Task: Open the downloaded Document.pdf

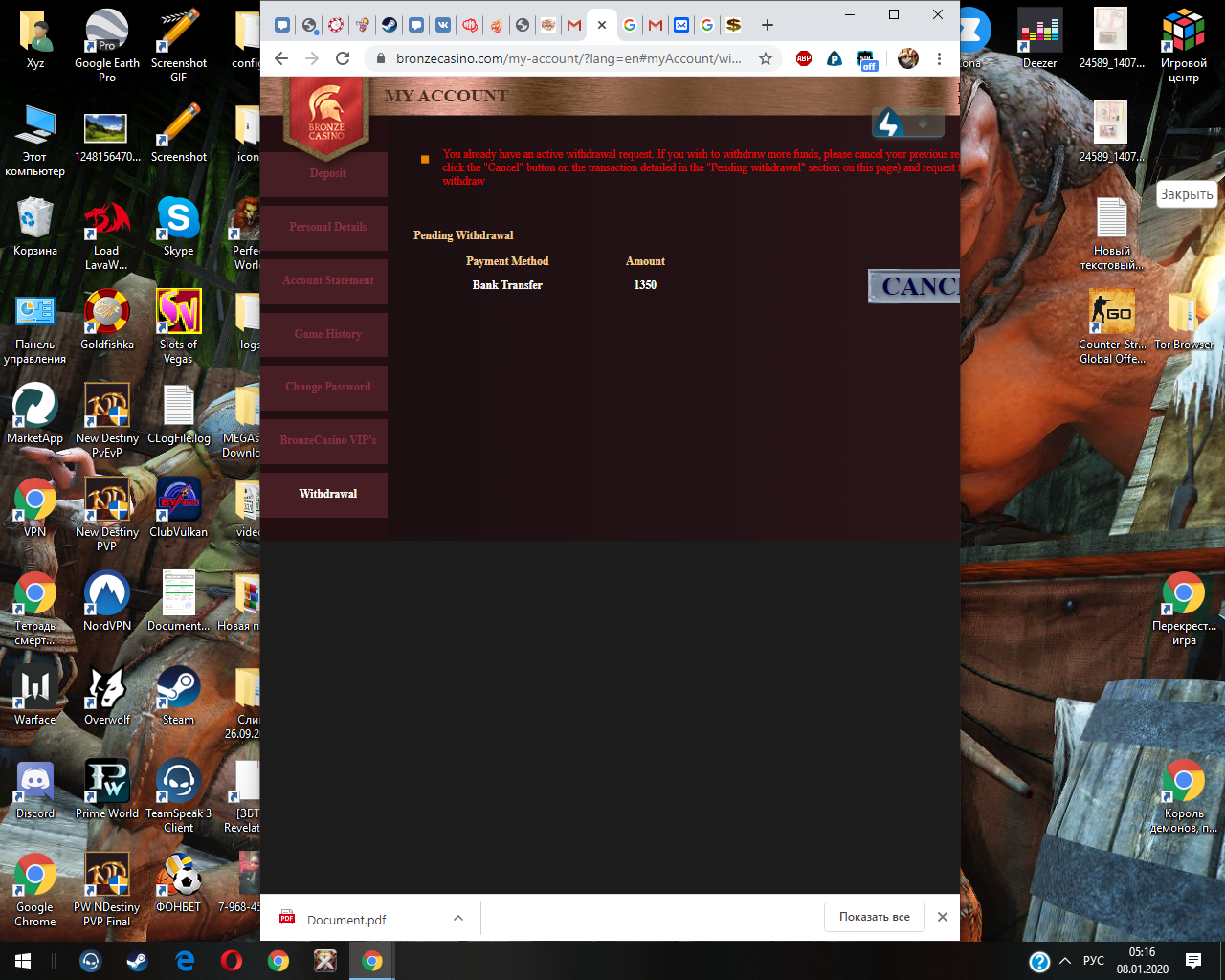Action: click(x=345, y=920)
